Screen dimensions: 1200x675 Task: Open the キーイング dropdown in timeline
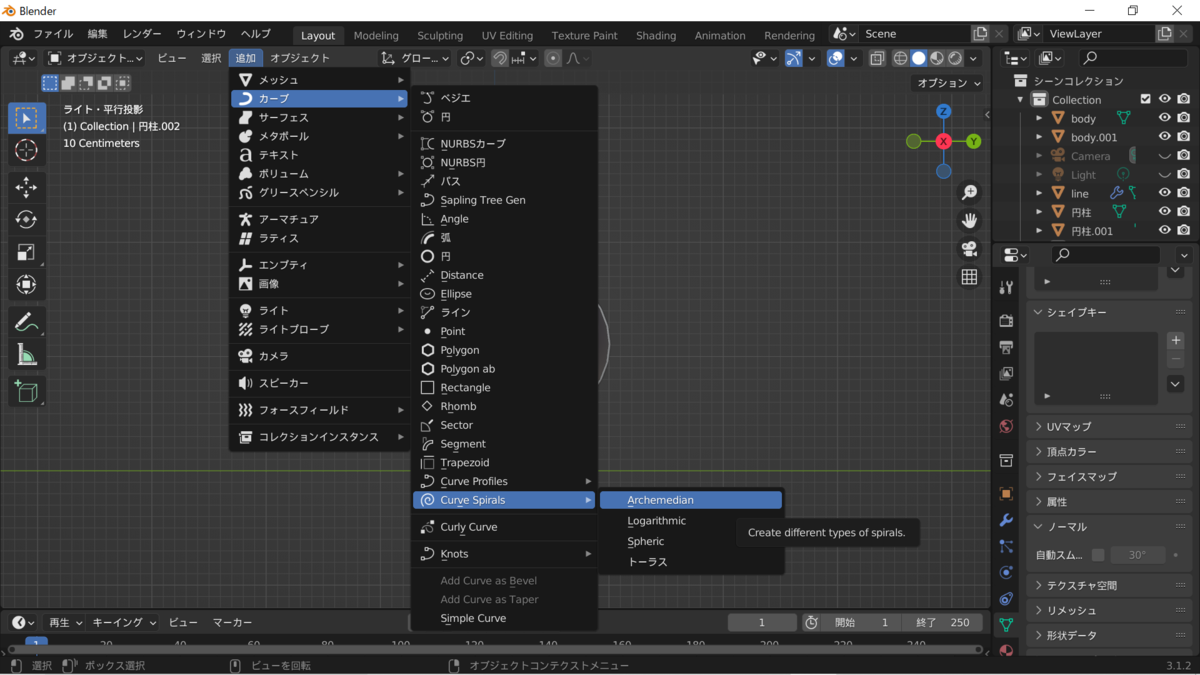tap(125, 622)
